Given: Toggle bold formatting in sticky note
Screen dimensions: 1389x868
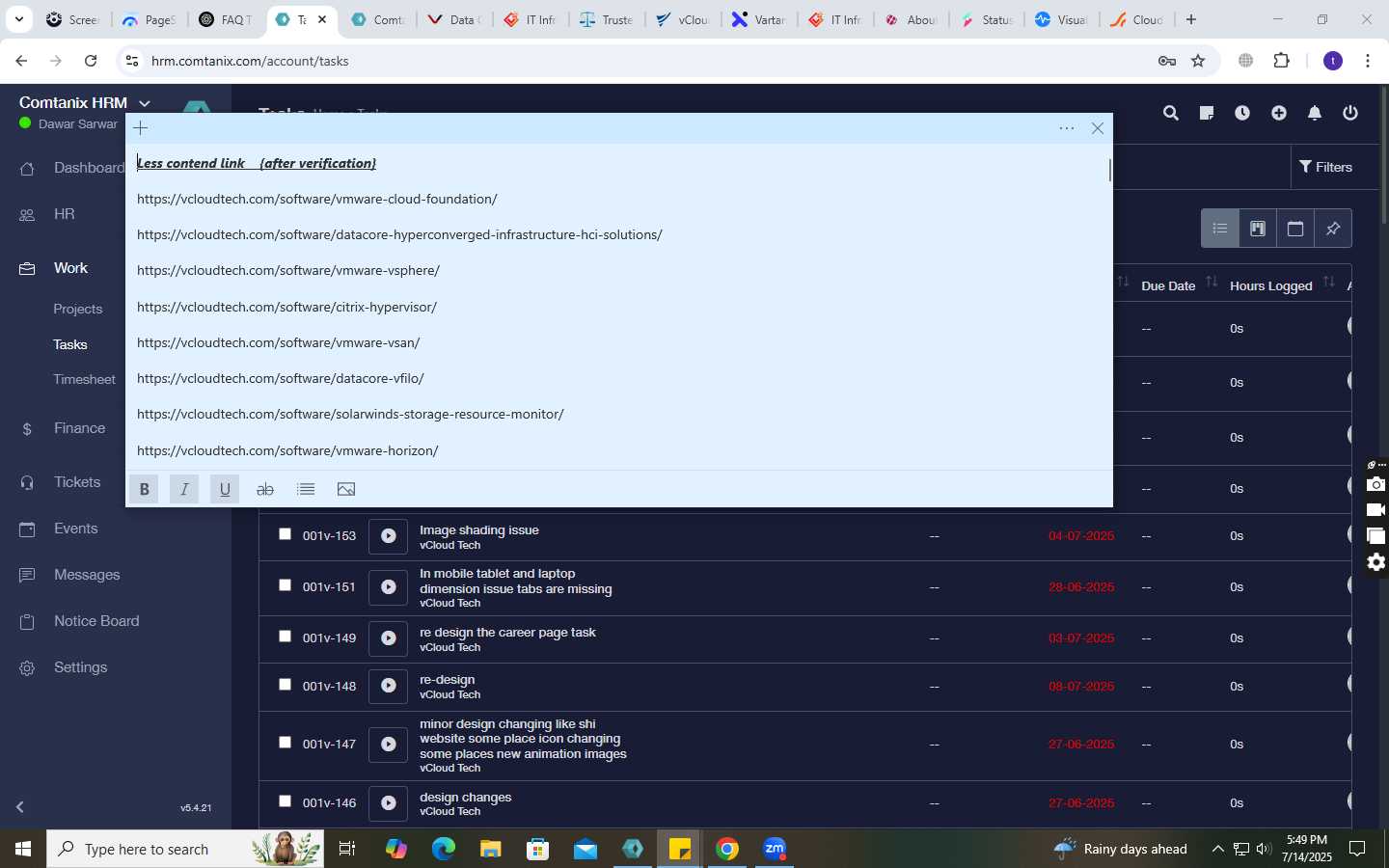Looking at the screenshot, I should pyautogui.click(x=144, y=489).
